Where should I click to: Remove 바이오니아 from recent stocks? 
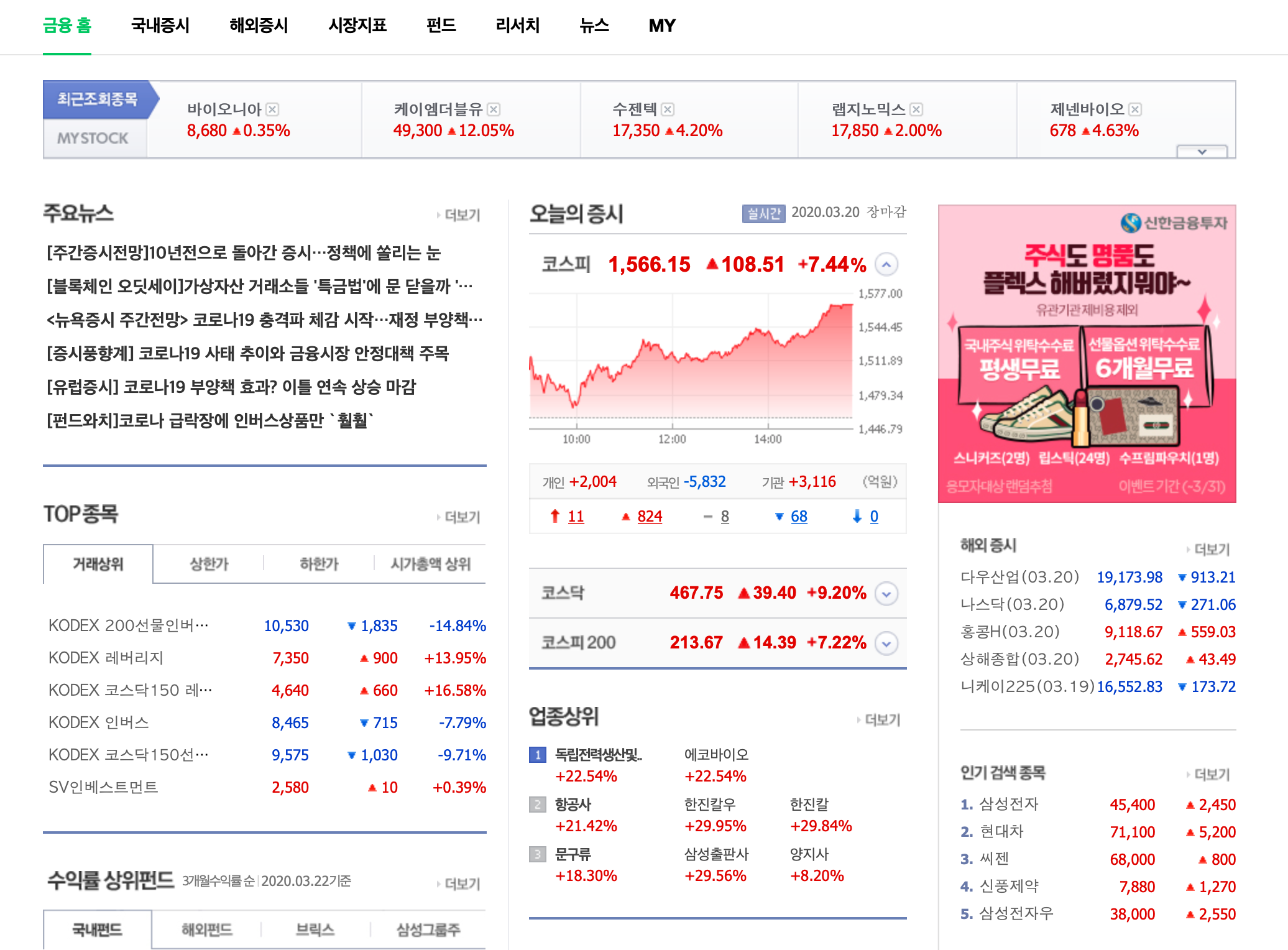(272, 109)
